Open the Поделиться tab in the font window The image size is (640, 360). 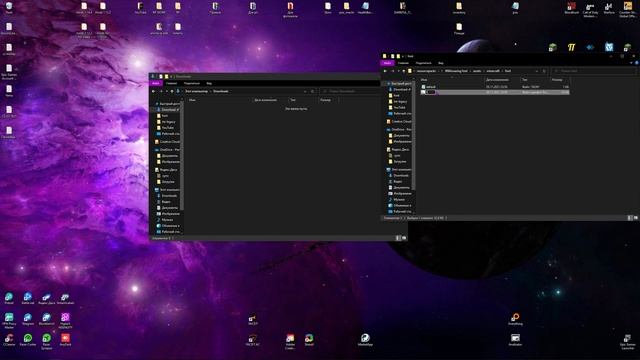423,63
